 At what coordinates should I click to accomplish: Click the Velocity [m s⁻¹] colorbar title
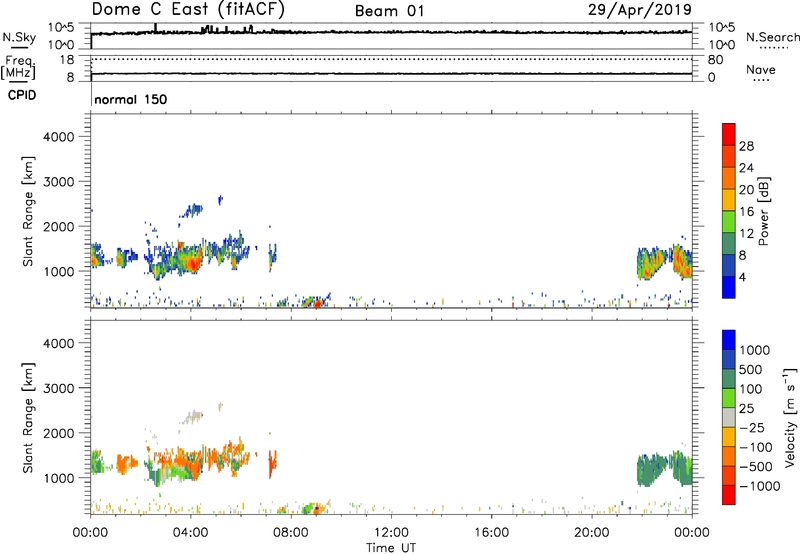coord(790,417)
